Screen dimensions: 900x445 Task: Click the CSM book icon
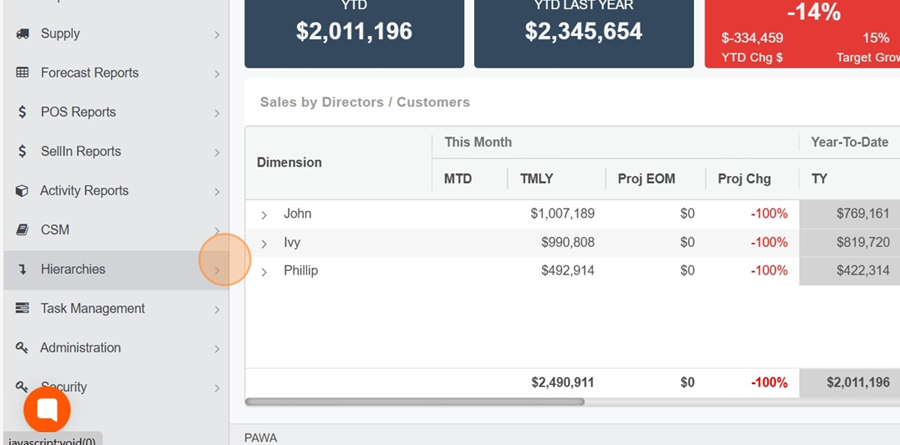(x=22, y=230)
